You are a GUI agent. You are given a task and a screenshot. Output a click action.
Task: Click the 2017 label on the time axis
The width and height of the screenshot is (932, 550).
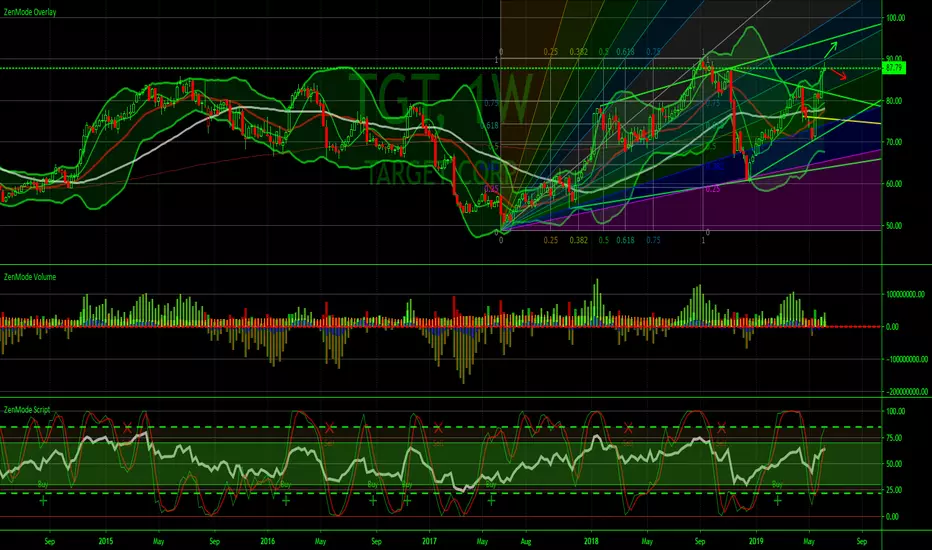(x=429, y=541)
